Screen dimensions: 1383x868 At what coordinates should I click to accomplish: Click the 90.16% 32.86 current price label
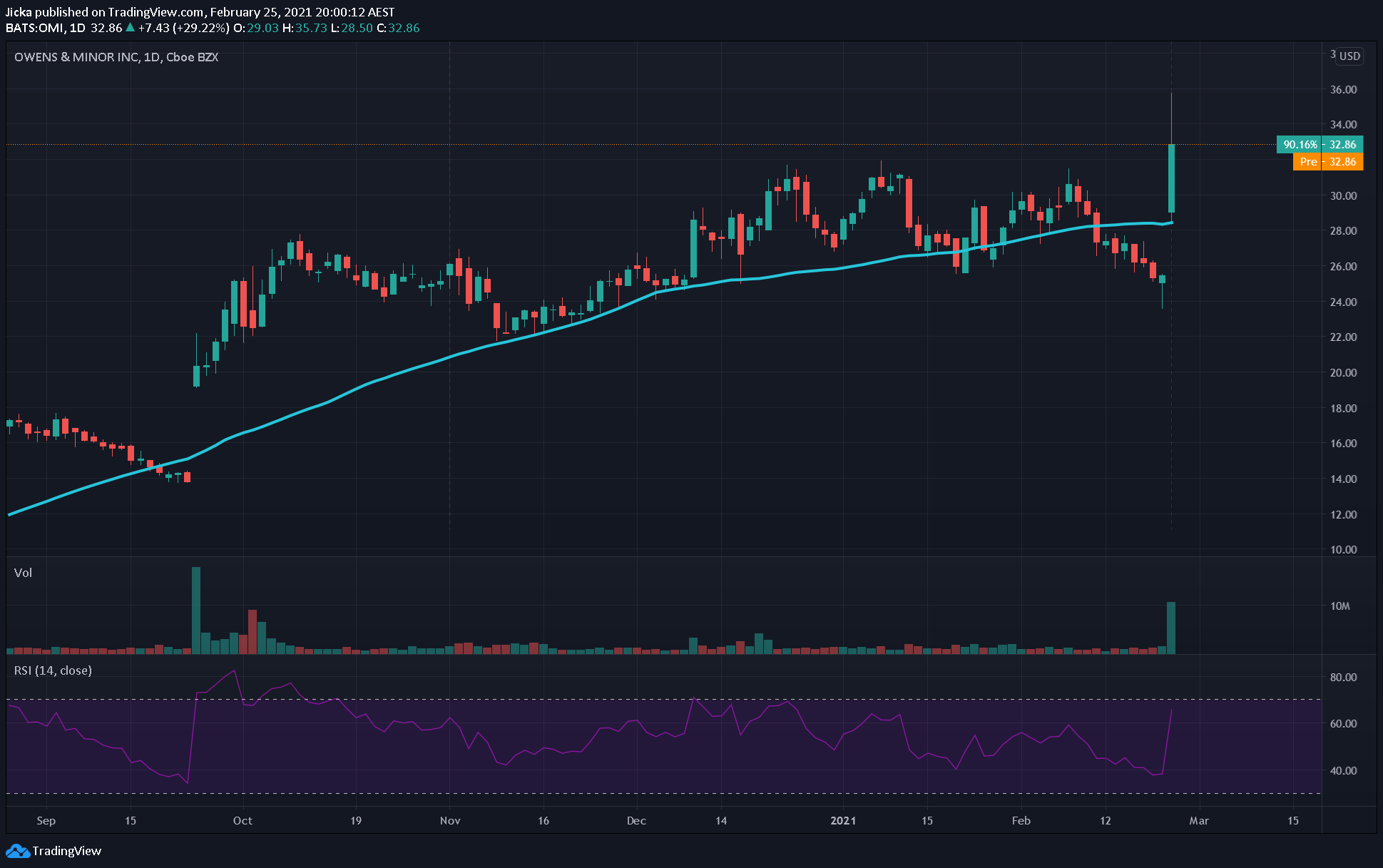[1320, 144]
